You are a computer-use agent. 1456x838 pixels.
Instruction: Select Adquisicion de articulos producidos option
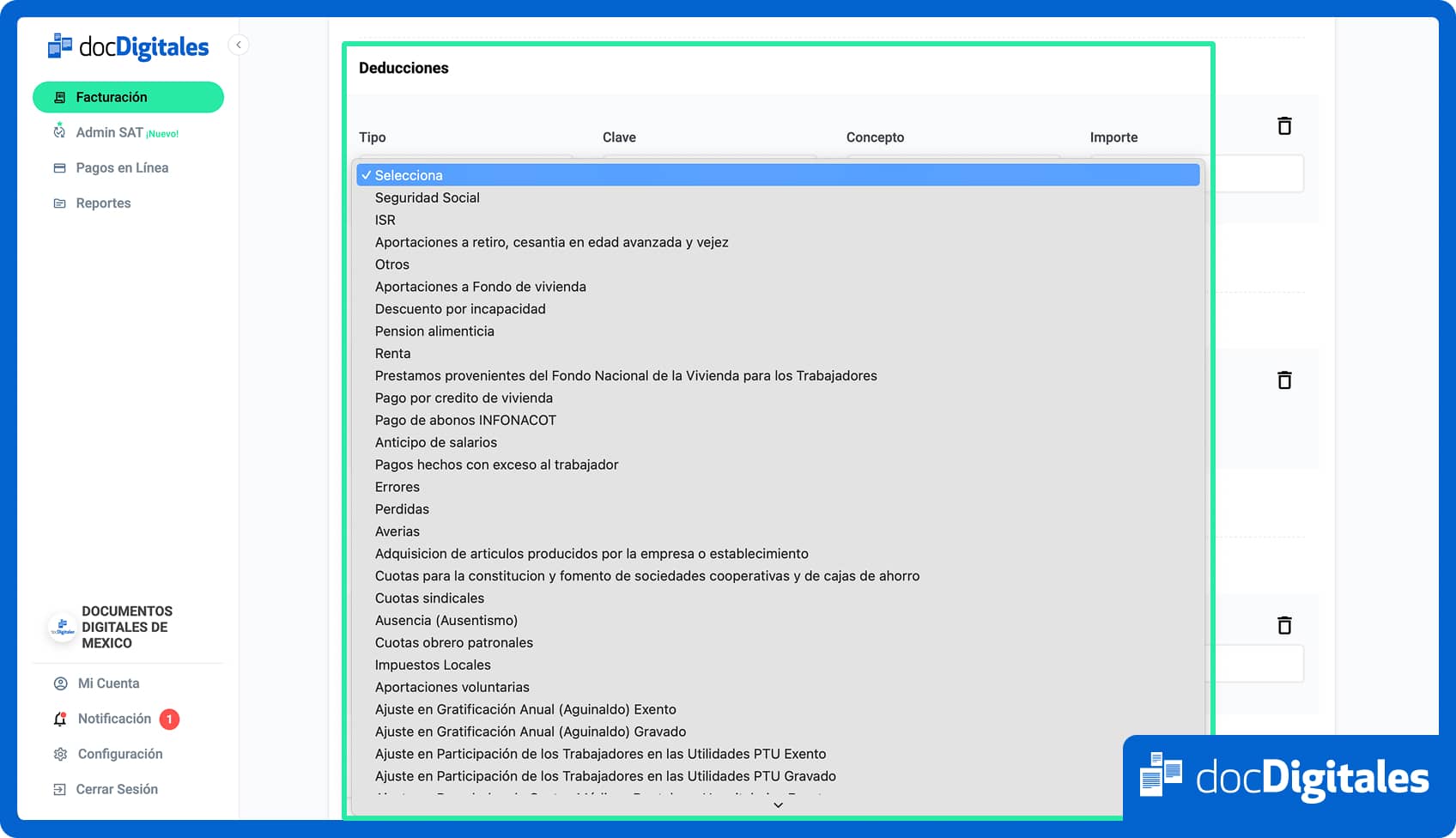[778, 555]
